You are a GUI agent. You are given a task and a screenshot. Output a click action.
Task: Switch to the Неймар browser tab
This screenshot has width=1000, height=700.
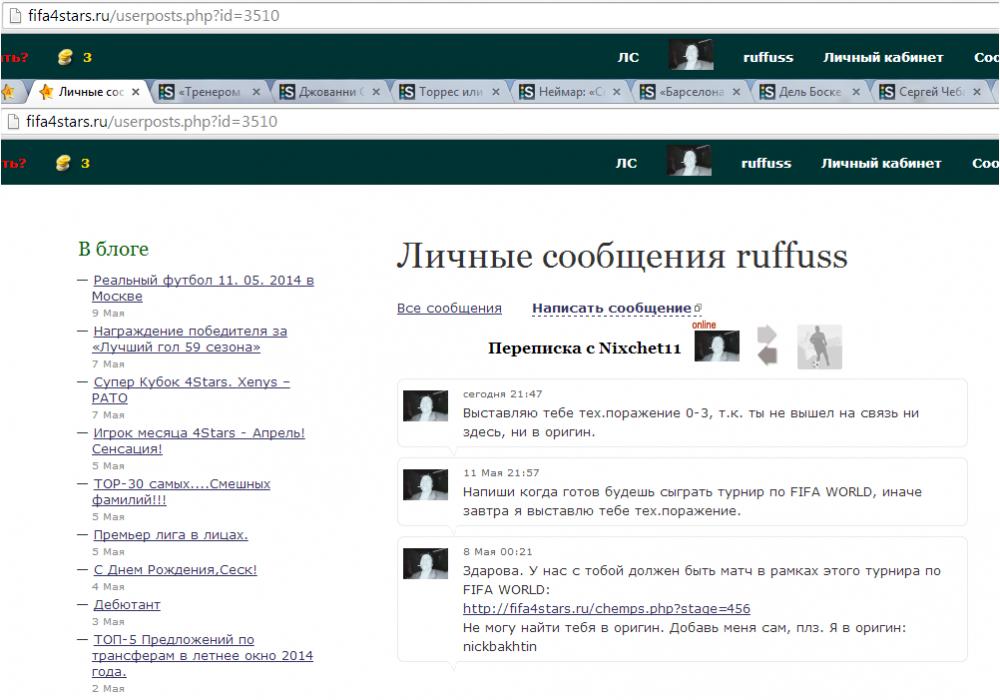coord(570,92)
